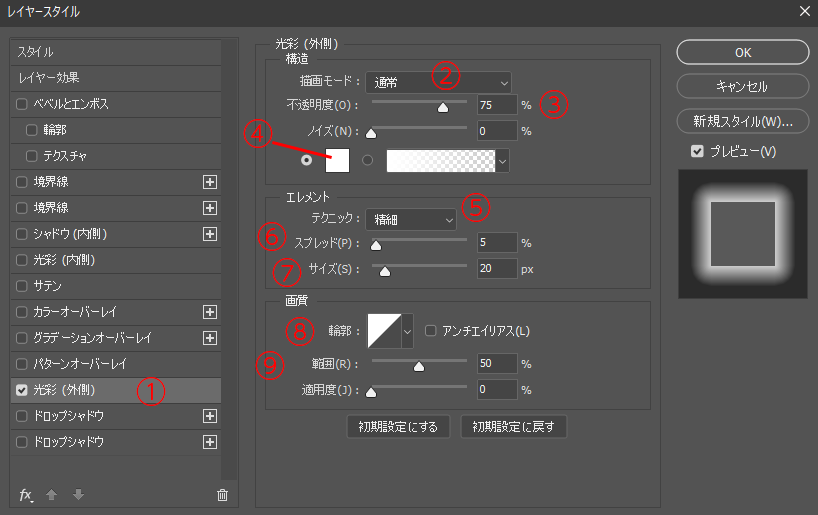Click the 輪郭 contour thumbnail

384,331
